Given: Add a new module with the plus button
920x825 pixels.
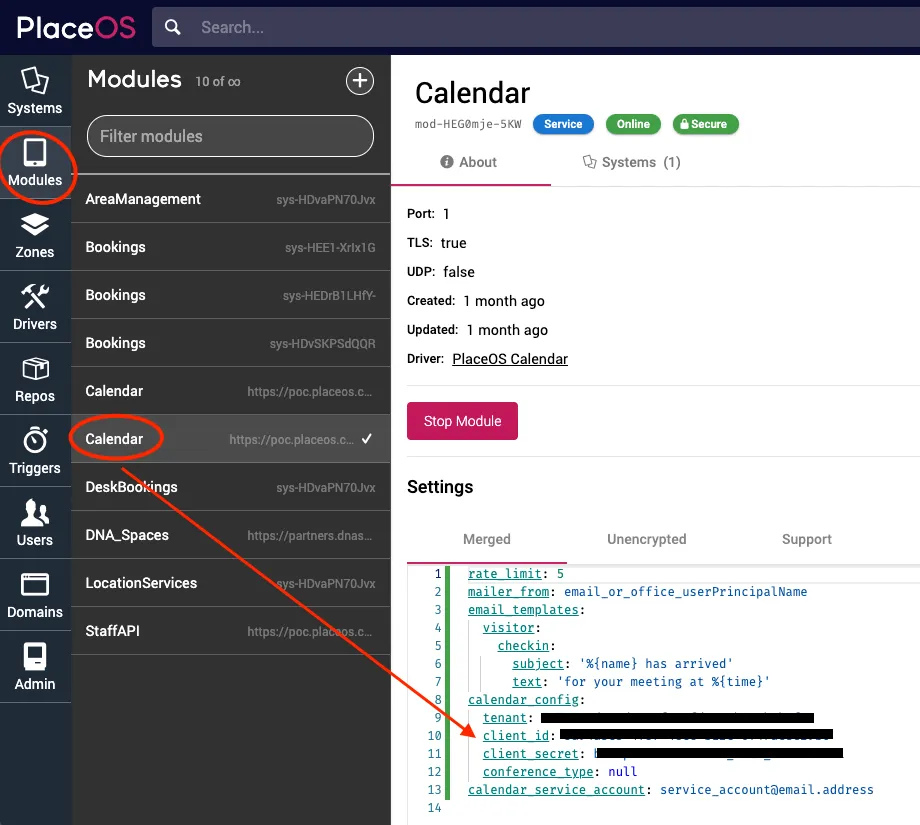Looking at the screenshot, I should (360, 81).
